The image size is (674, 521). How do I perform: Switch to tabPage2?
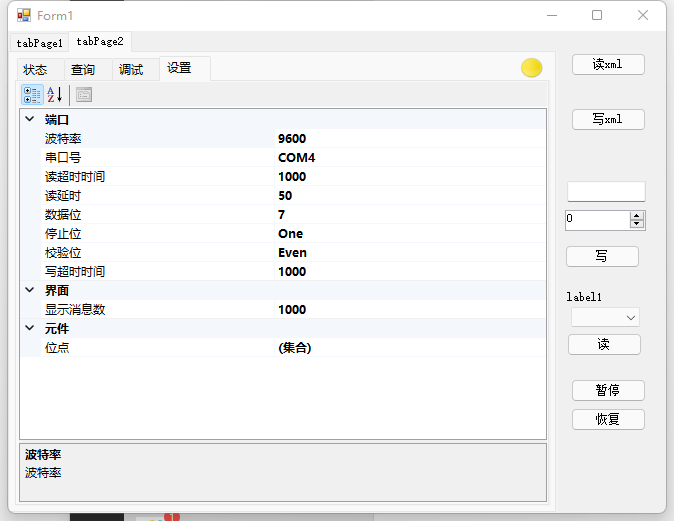click(100, 41)
